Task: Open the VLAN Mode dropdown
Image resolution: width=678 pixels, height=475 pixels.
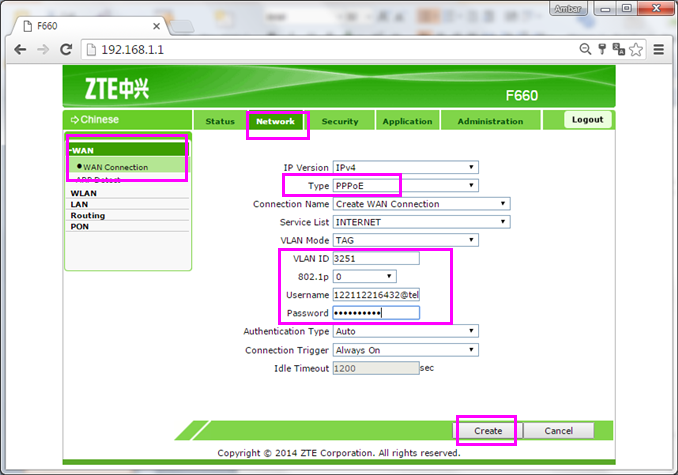Action: coord(406,240)
